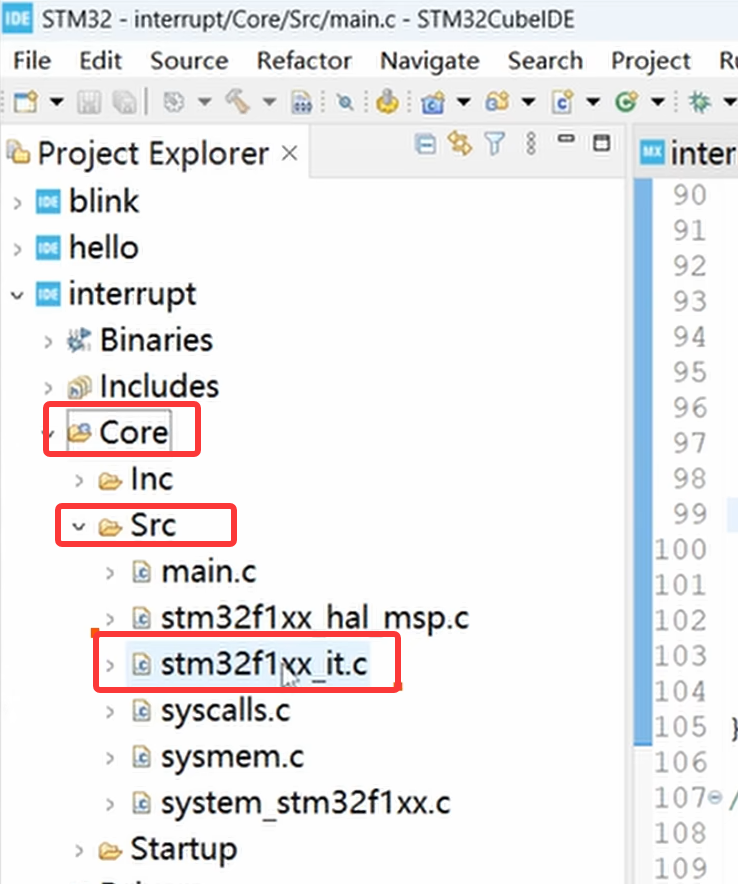Select the Binaries item

click(x=156, y=341)
